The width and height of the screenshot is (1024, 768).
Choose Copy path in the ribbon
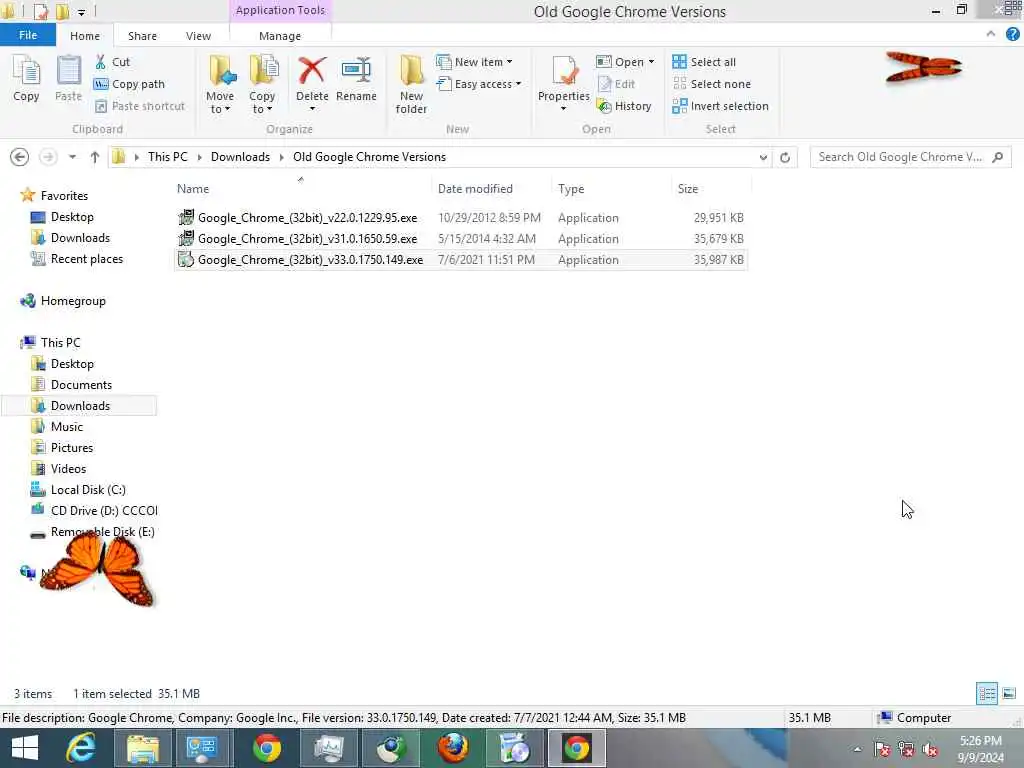click(x=129, y=84)
